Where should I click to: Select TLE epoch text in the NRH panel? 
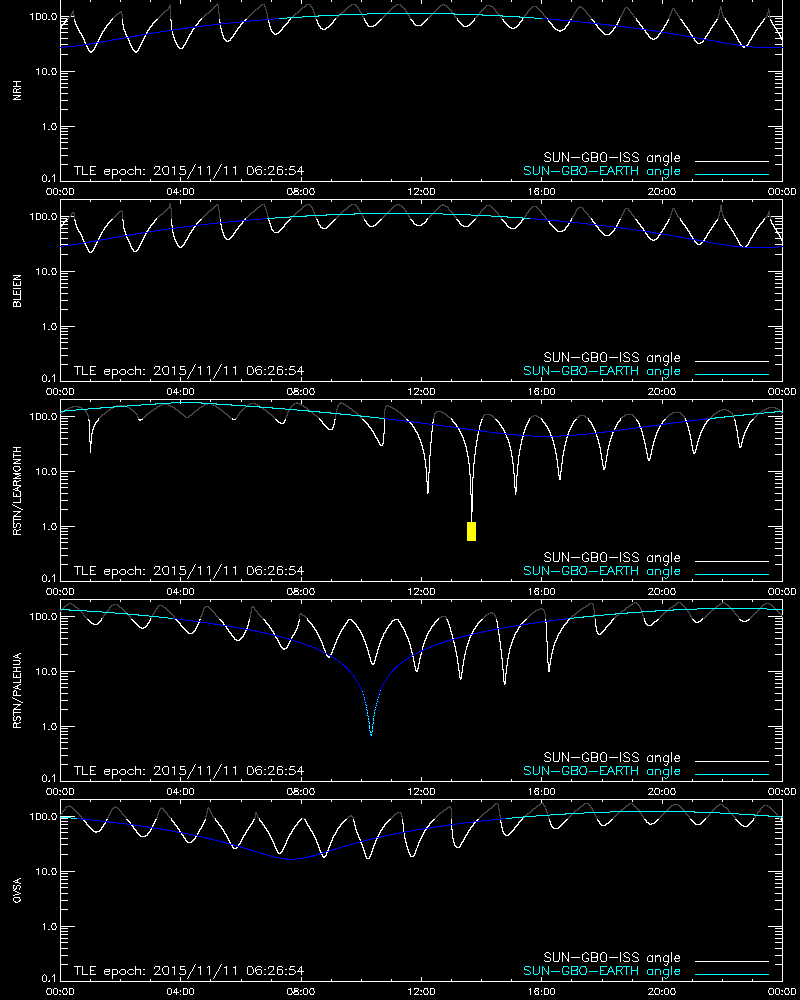[189, 171]
